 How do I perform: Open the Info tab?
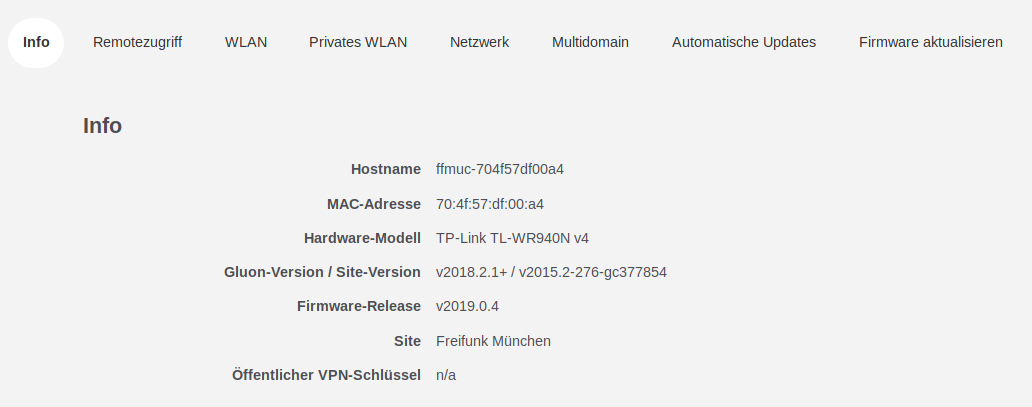click(x=36, y=42)
